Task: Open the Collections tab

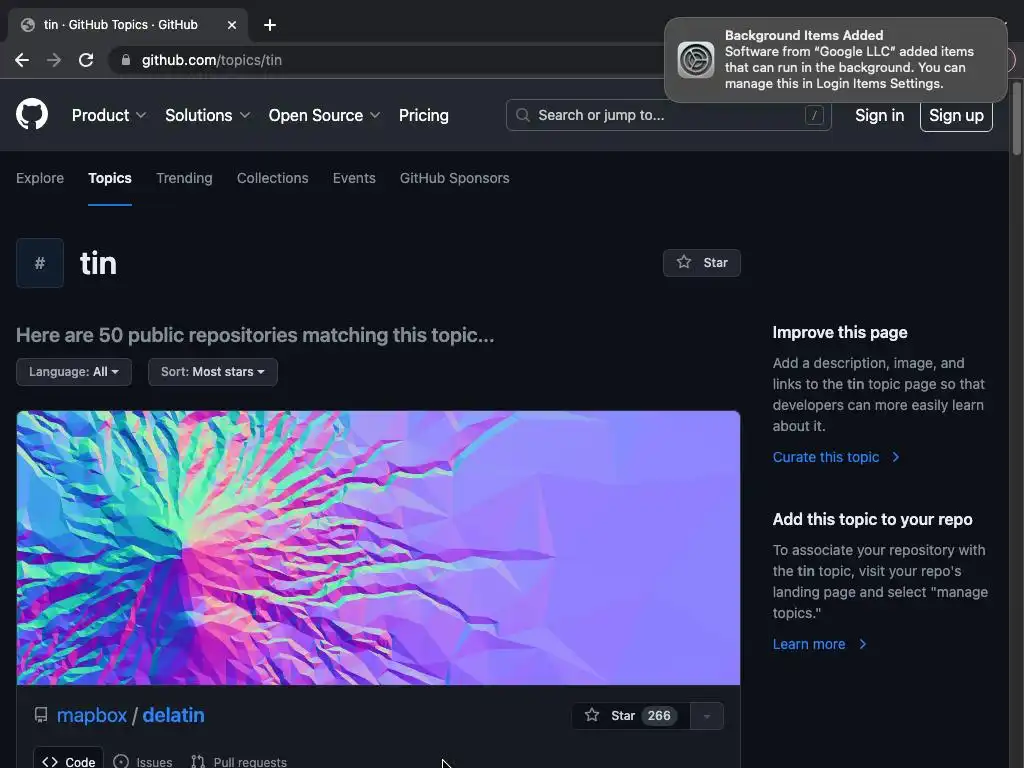Action: (x=272, y=178)
